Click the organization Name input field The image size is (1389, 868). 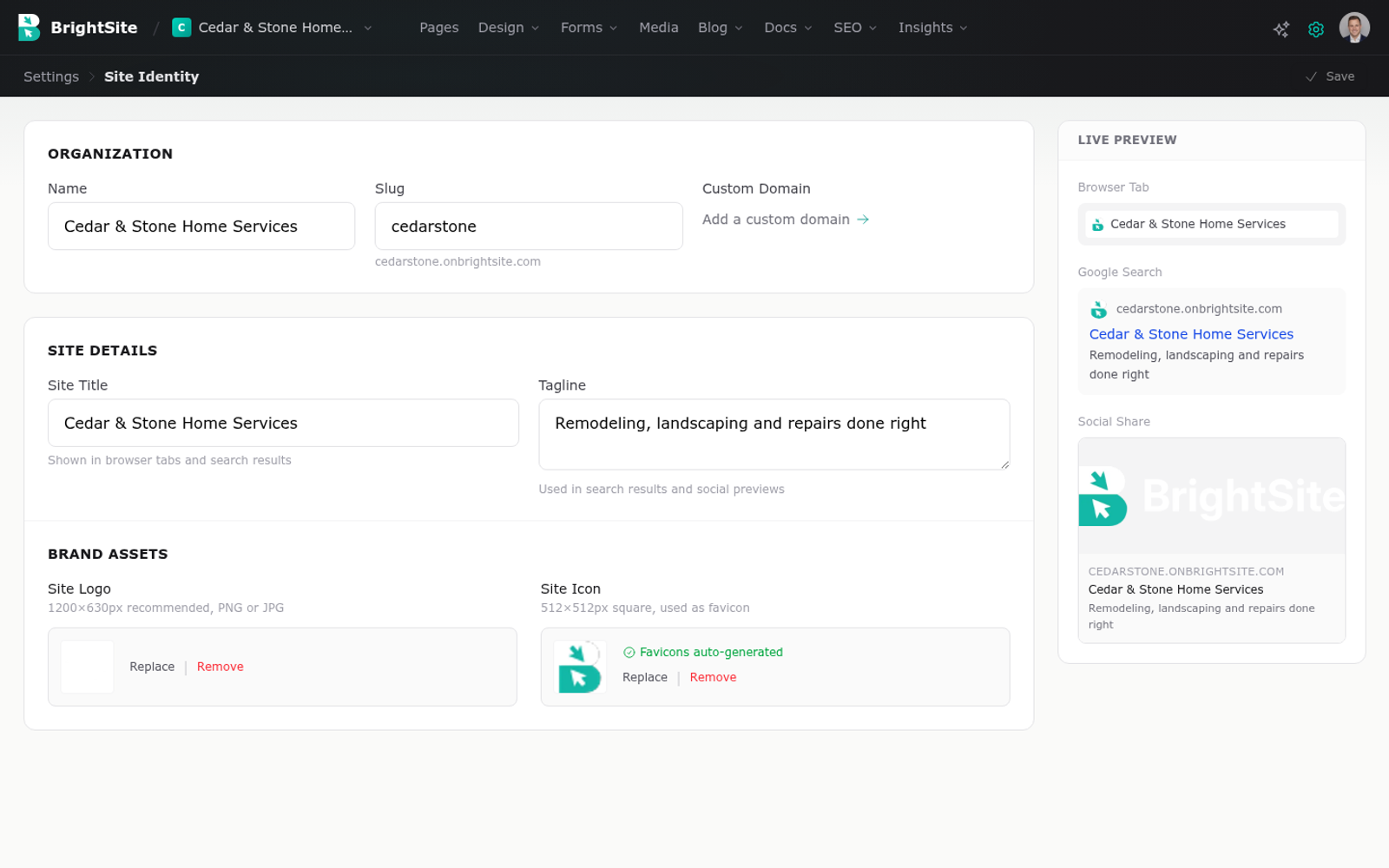(201, 227)
